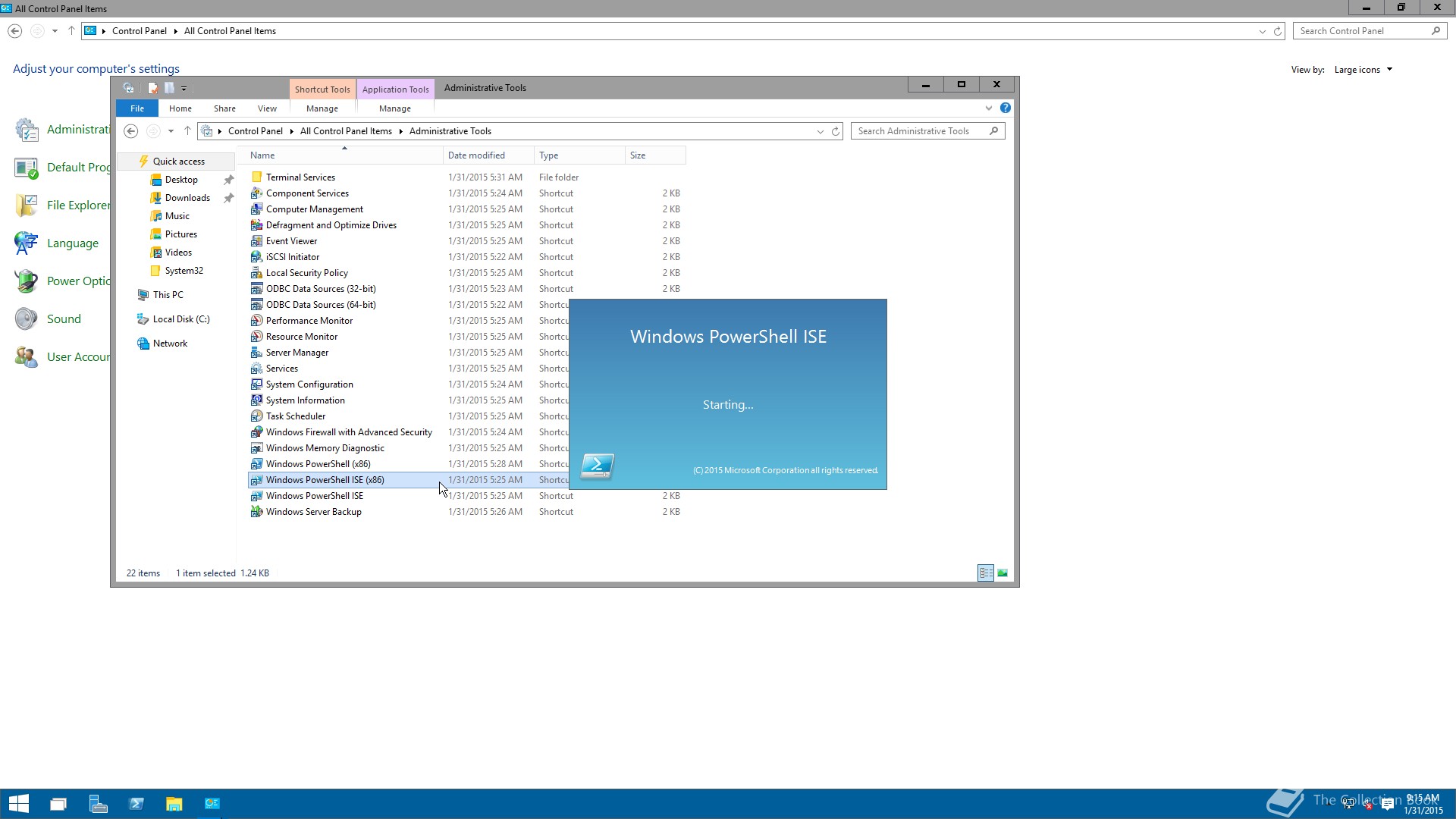1456x819 pixels.
Task: Open the View by Large icons dropdown
Action: click(x=1363, y=70)
